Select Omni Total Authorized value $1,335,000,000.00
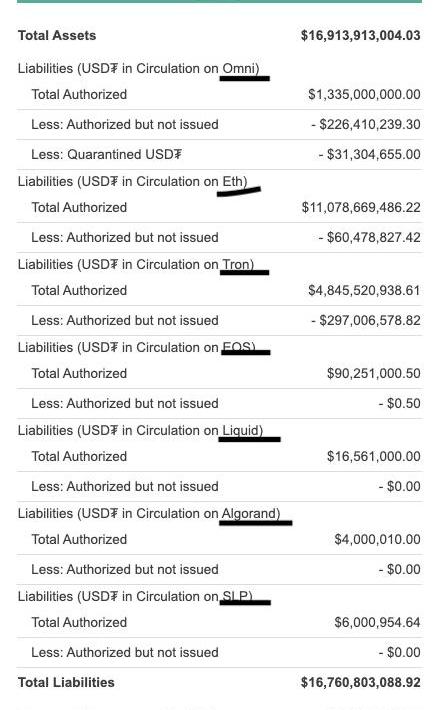Image resolution: width=442 pixels, height=710 pixels. tap(364, 94)
